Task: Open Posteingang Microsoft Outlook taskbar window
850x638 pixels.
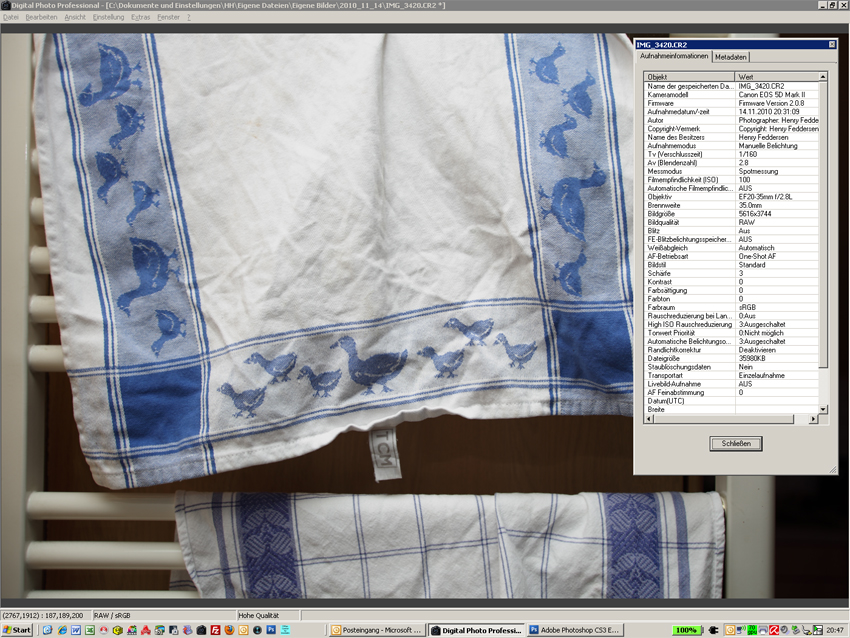Action: pyautogui.click(x=377, y=630)
